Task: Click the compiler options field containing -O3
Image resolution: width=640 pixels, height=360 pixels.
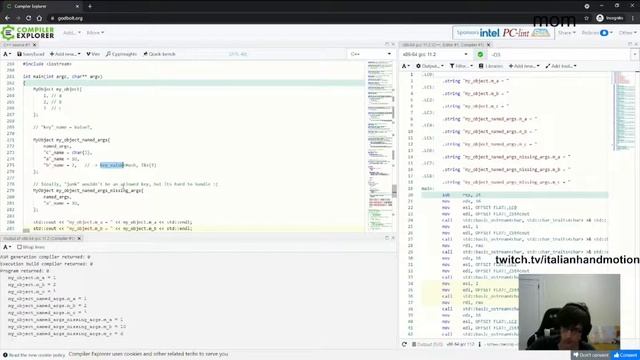Action: coord(559,54)
